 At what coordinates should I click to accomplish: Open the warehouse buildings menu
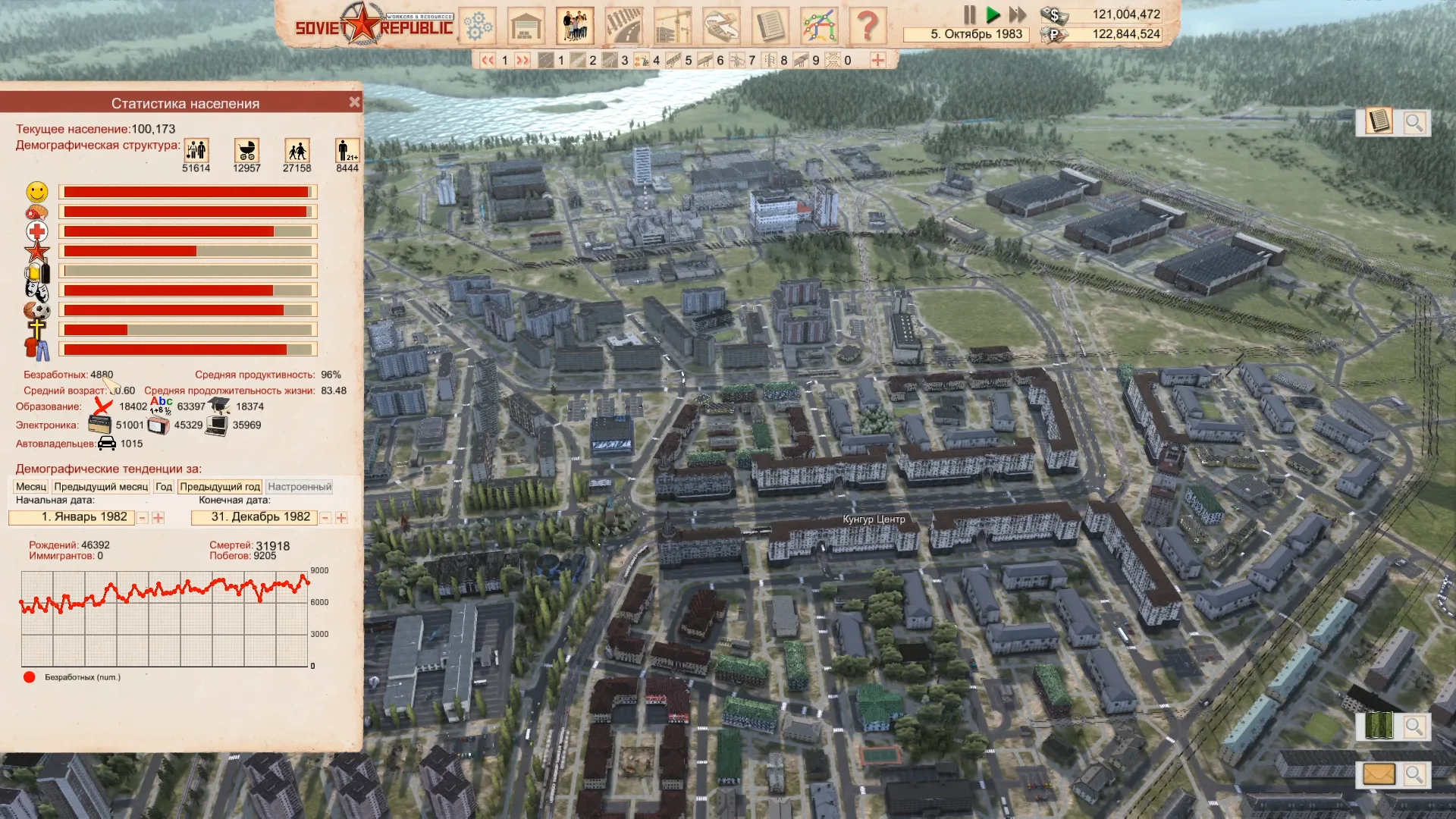(x=526, y=26)
